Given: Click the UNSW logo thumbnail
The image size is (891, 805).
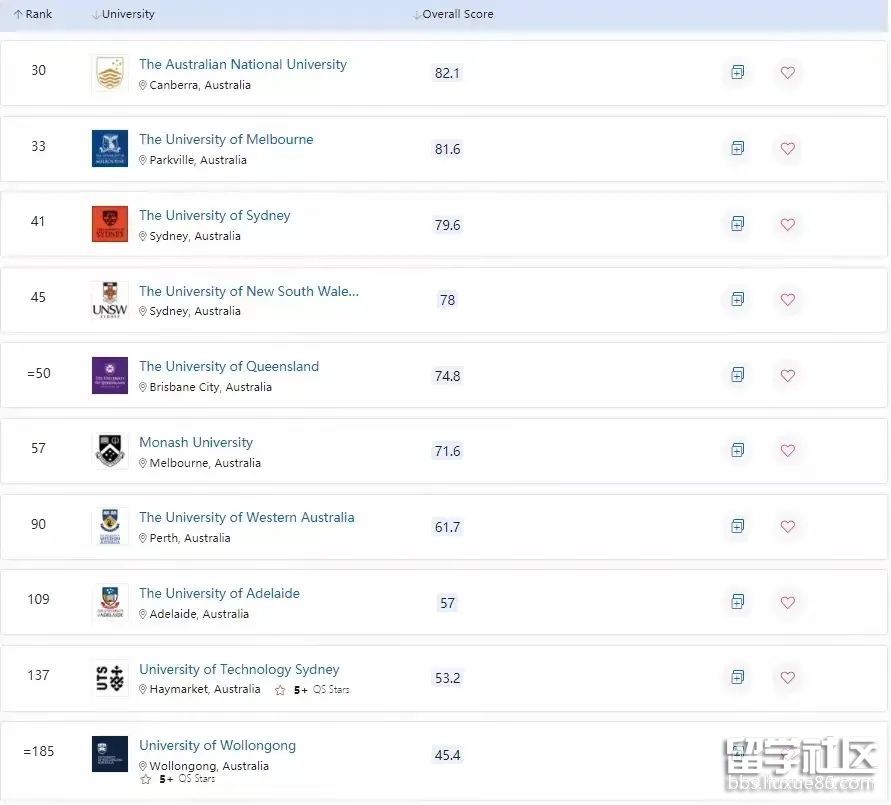Looking at the screenshot, I should 109,299.
